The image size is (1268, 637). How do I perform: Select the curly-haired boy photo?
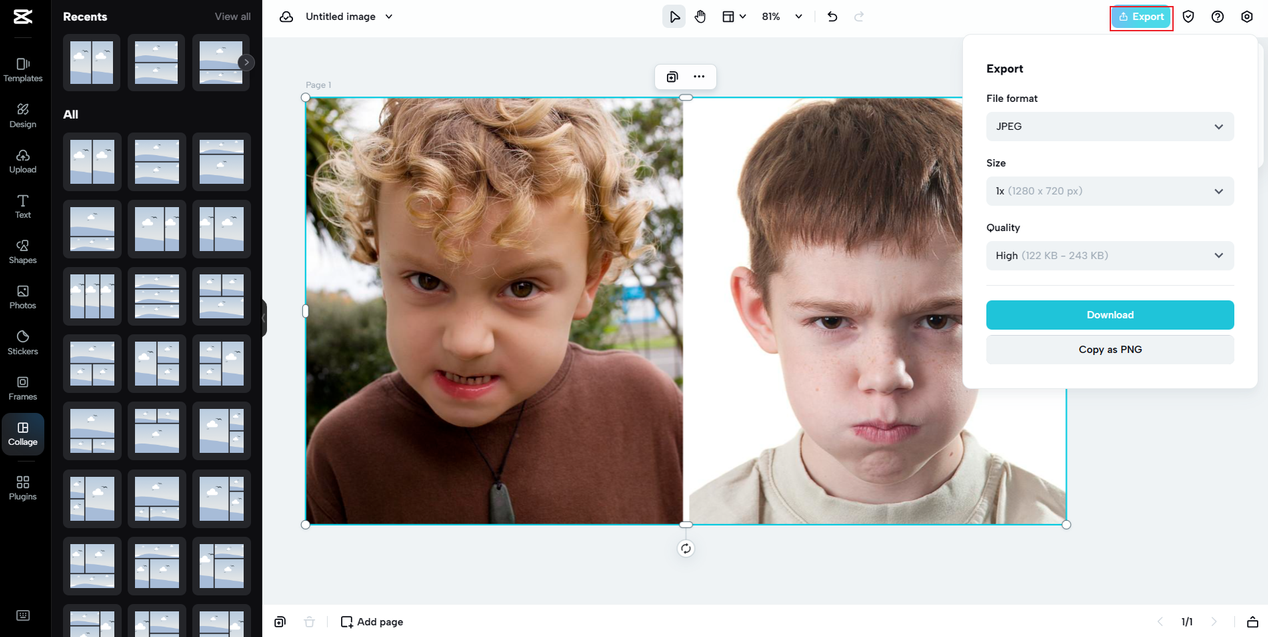click(494, 311)
